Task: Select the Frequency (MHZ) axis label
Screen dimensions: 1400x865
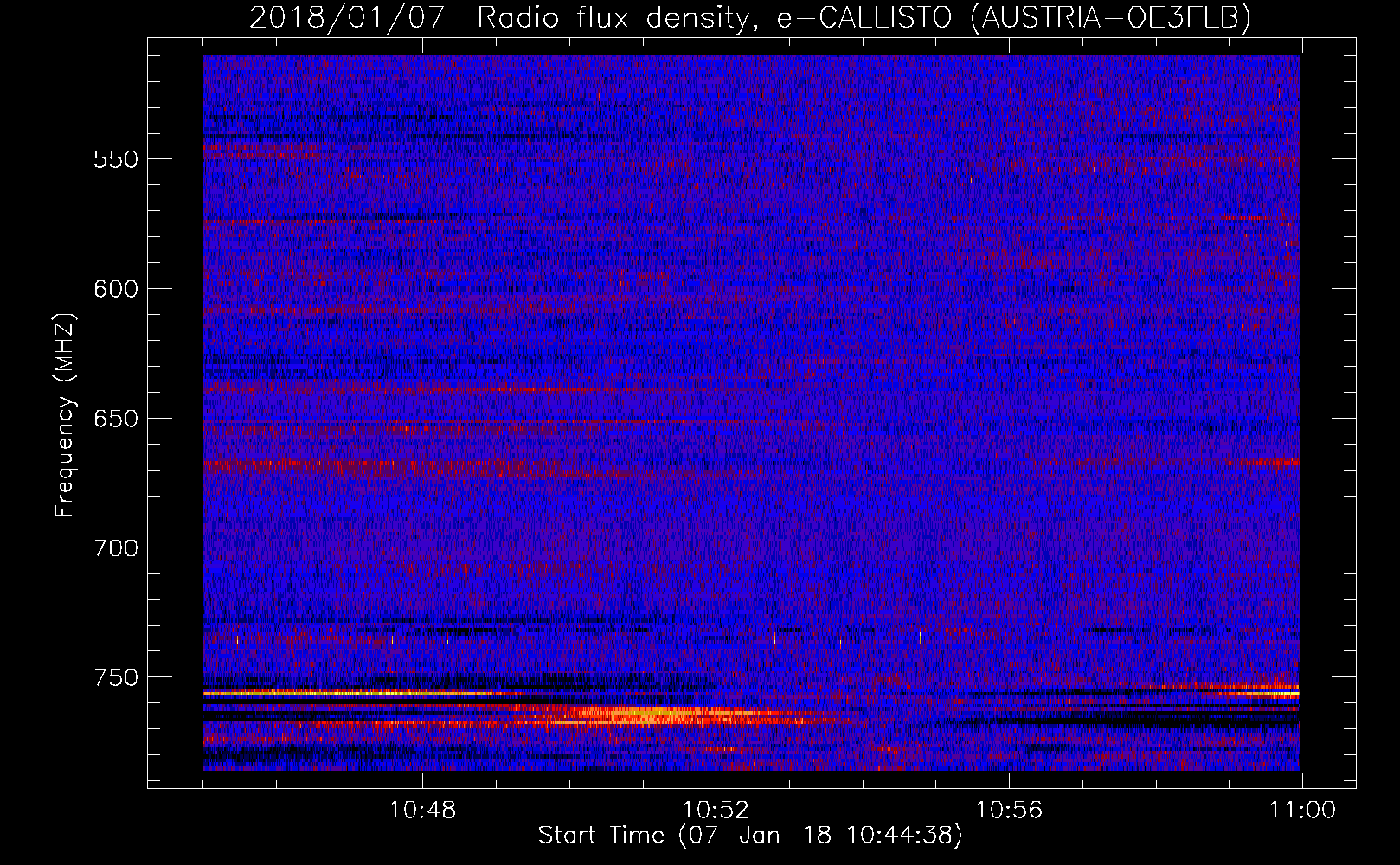Action: click(65, 415)
